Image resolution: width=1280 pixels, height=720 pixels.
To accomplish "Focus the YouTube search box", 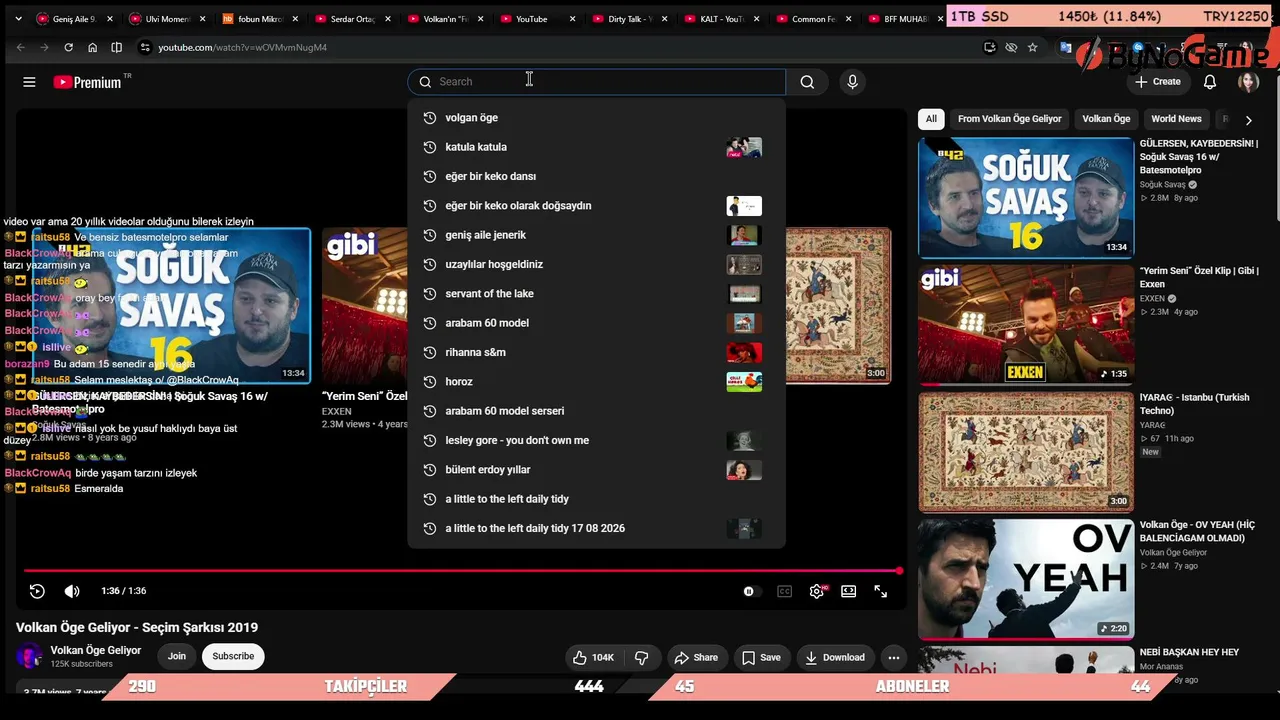I will [597, 82].
